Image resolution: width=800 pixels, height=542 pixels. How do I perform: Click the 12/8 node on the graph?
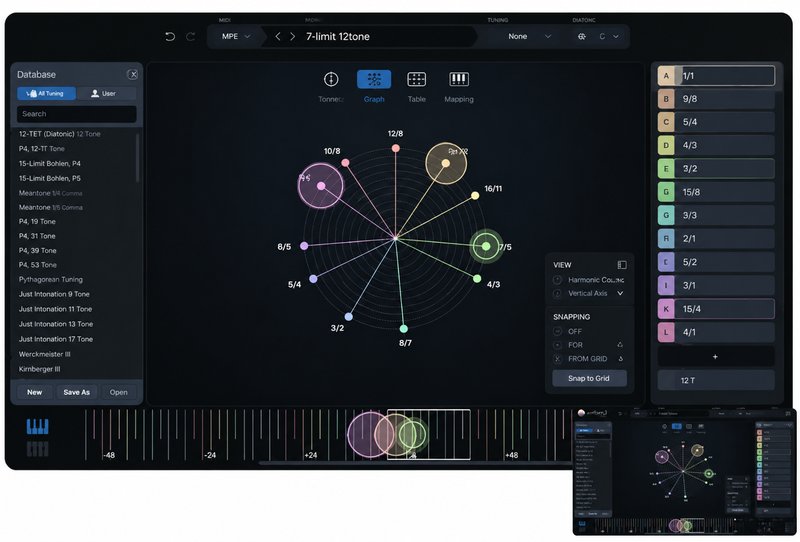[x=395, y=148]
